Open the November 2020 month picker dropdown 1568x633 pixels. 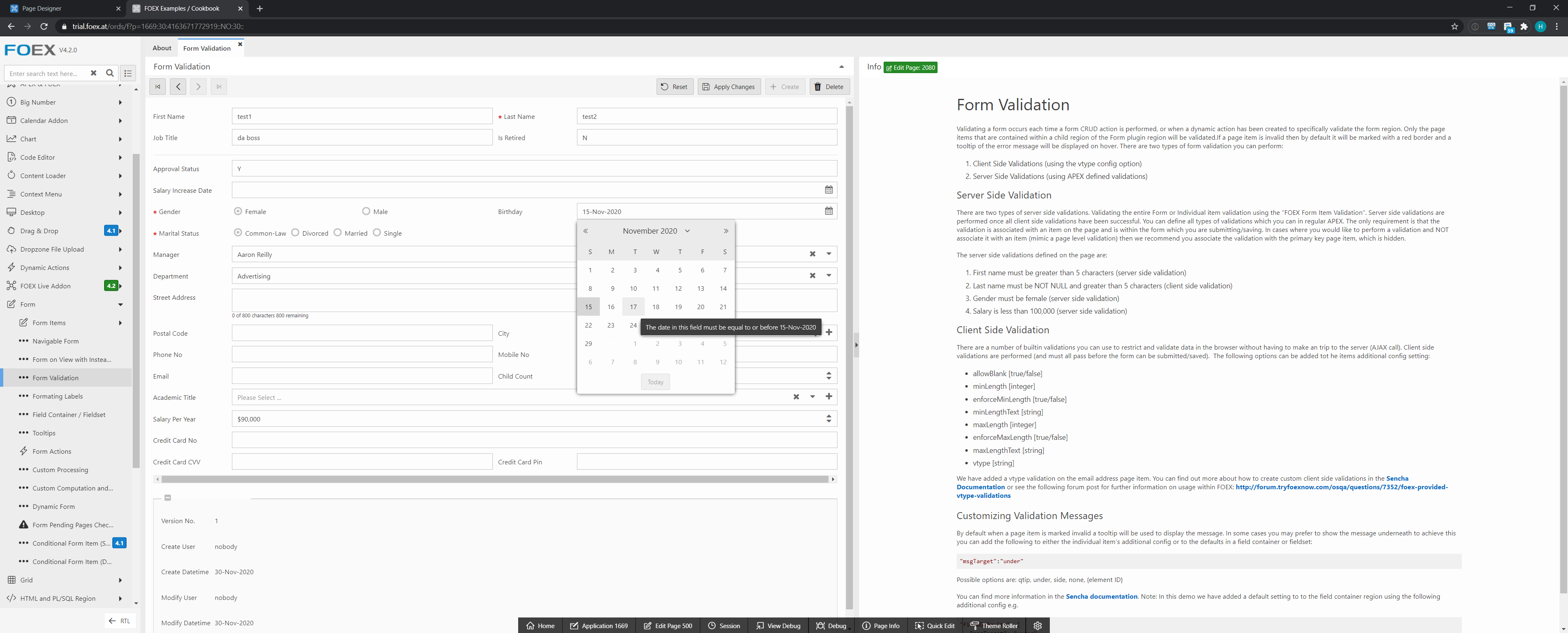point(687,231)
